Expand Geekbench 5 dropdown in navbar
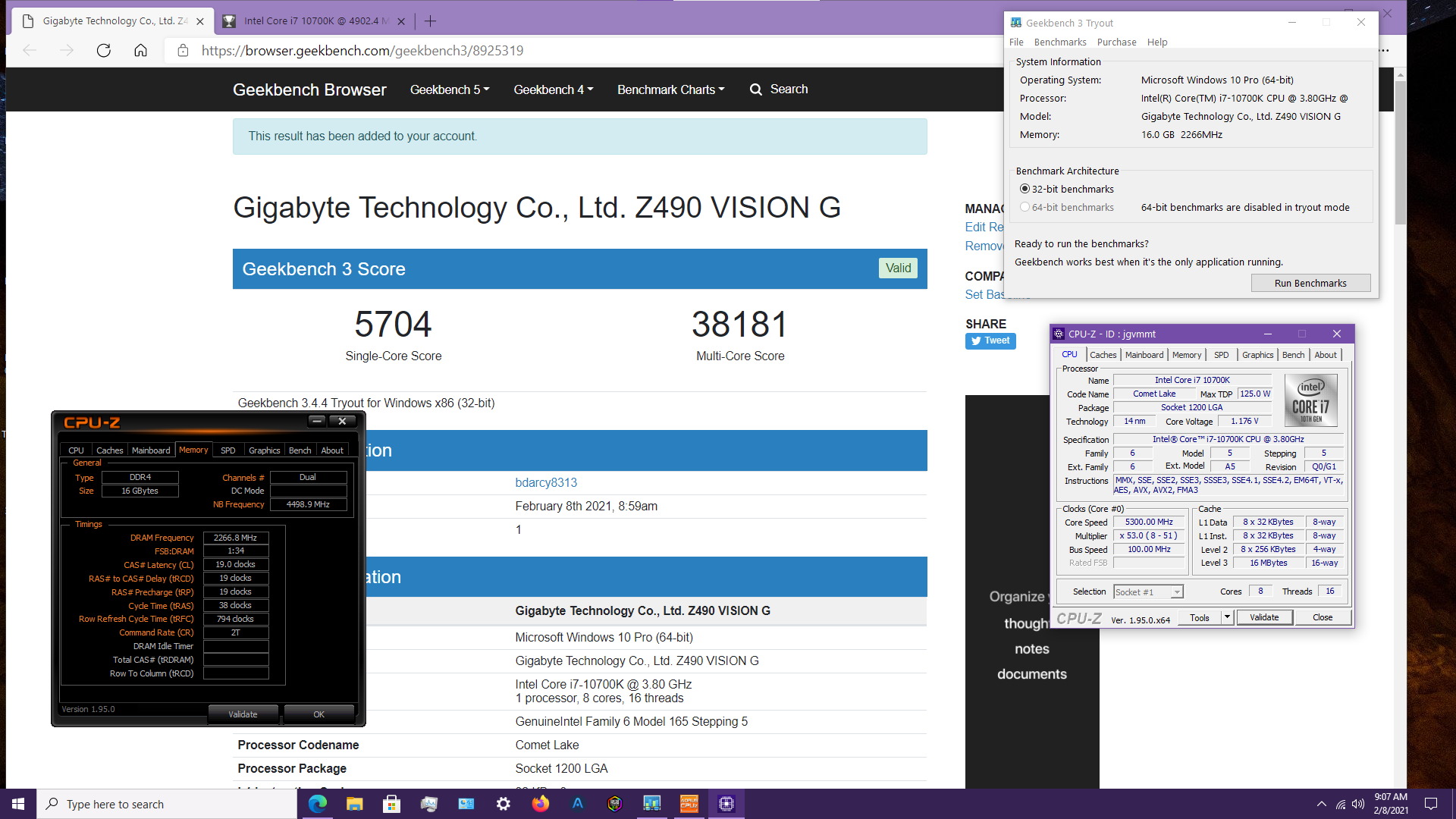This screenshot has width=1456, height=819. click(450, 89)
